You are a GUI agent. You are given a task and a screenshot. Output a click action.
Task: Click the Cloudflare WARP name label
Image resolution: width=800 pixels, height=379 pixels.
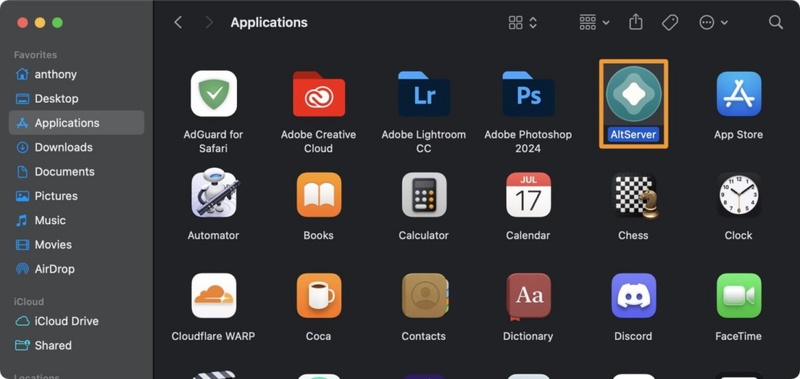click(213, 336)
